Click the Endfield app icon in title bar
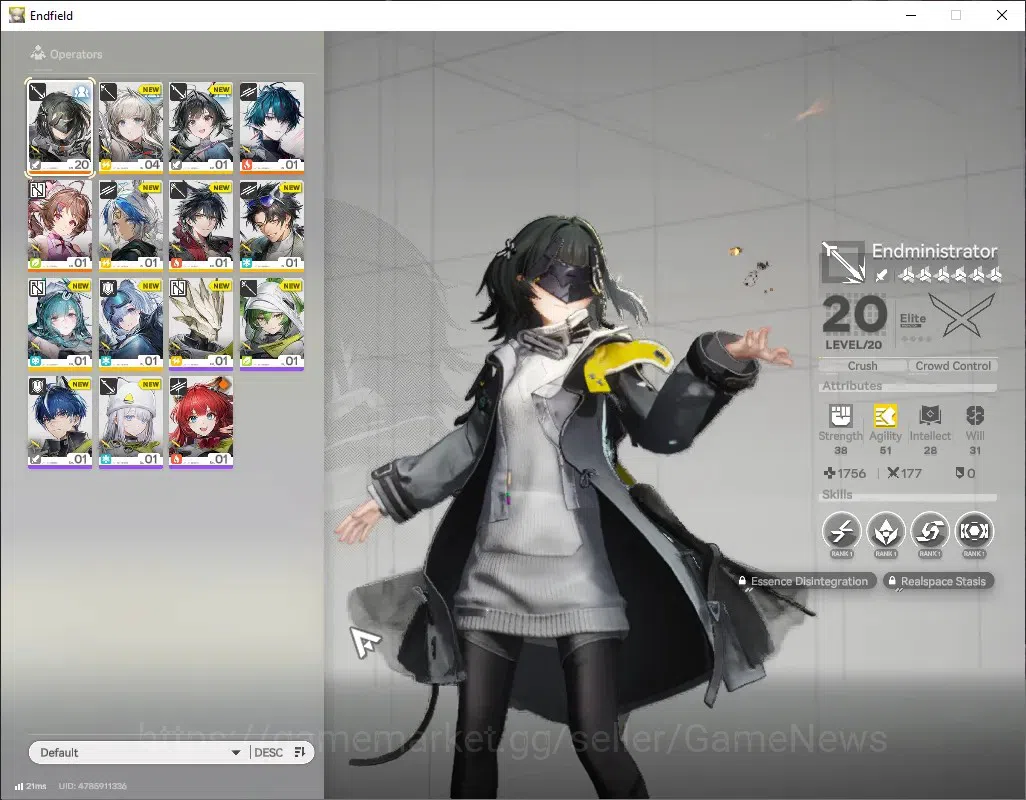The width and height of the screenshot is (1026, 800). tap(16, 15)
